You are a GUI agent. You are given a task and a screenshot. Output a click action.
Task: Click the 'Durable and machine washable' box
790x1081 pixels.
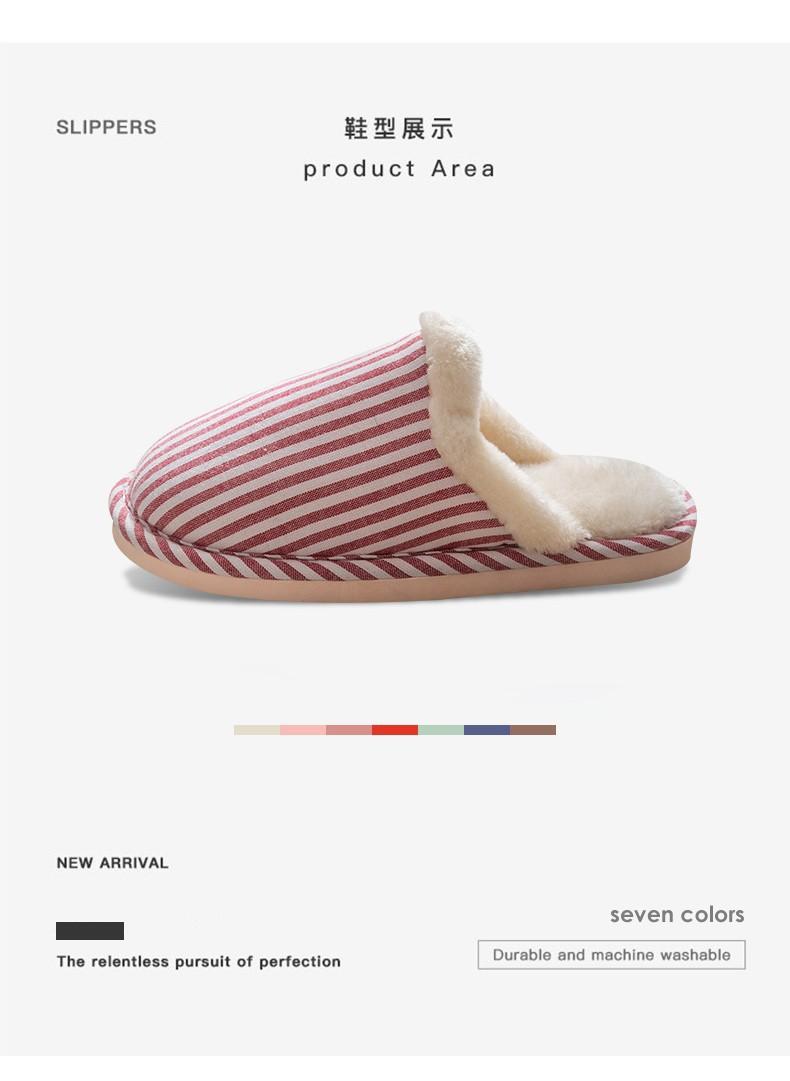611,955
